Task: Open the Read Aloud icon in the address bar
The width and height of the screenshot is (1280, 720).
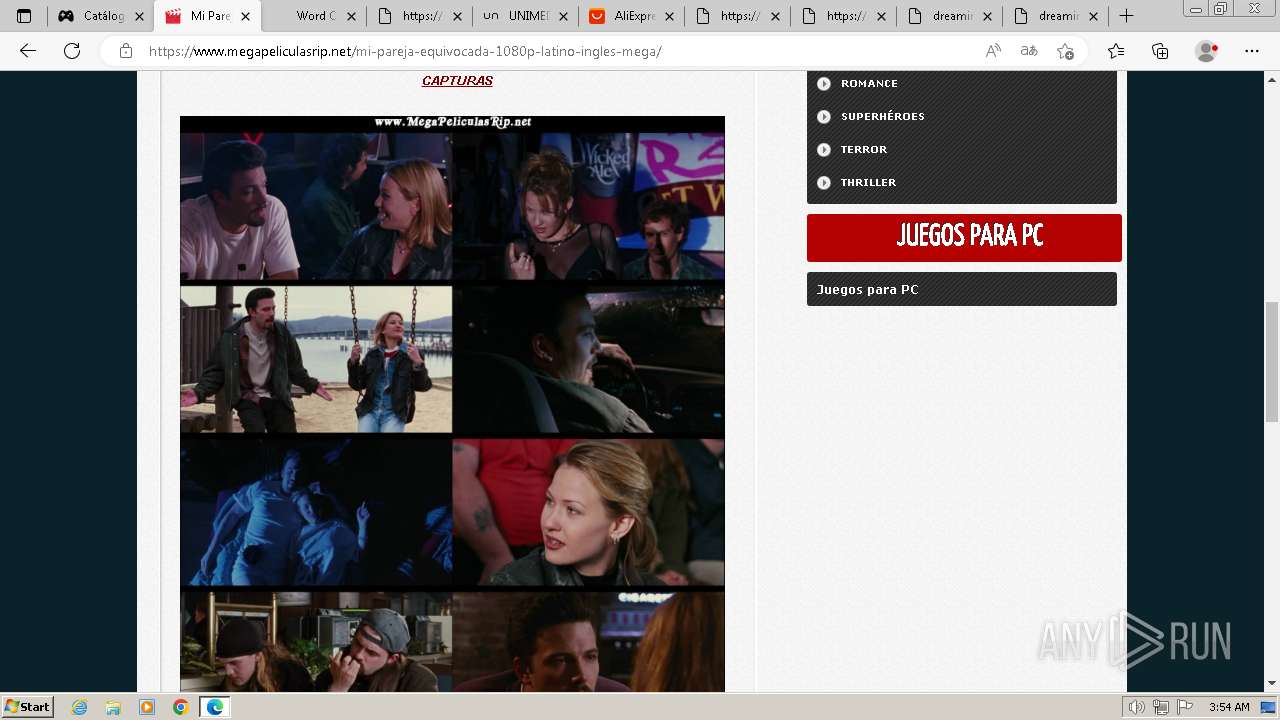Action: coord(993,51)
